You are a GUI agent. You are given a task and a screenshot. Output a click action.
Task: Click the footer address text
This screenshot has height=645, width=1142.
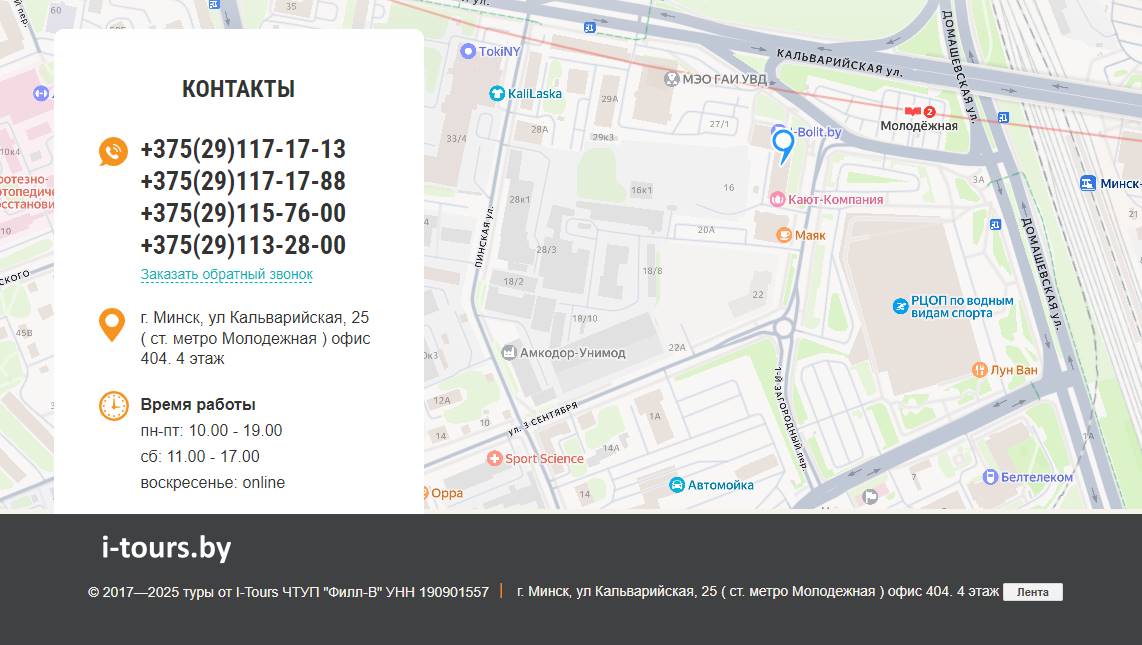757,591
